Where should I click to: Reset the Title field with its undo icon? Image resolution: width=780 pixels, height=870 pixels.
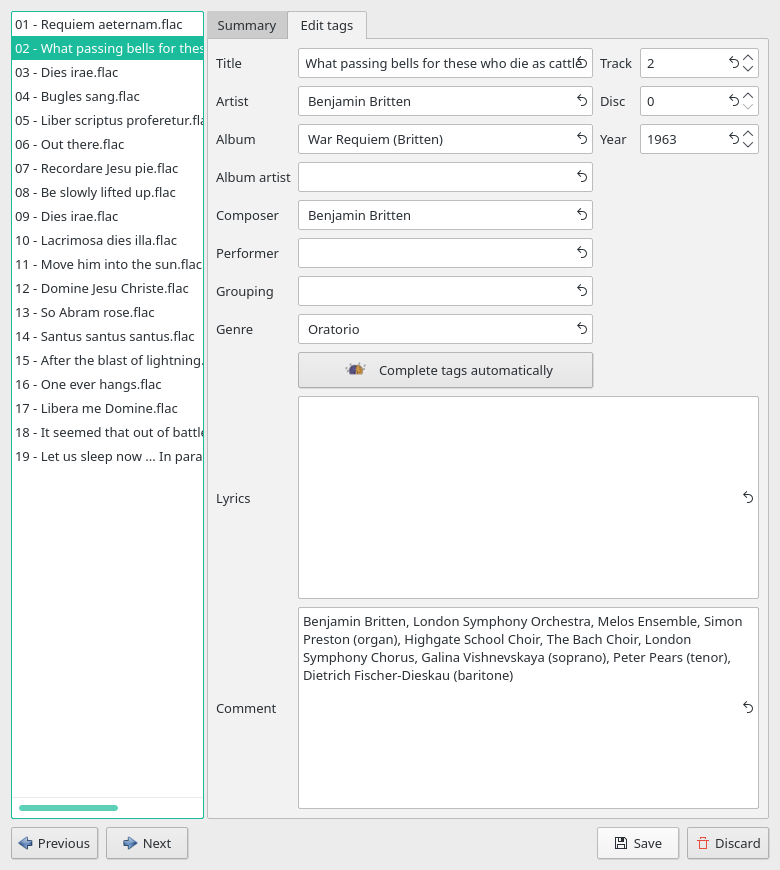pyautogui.click(x=582, y=63)
